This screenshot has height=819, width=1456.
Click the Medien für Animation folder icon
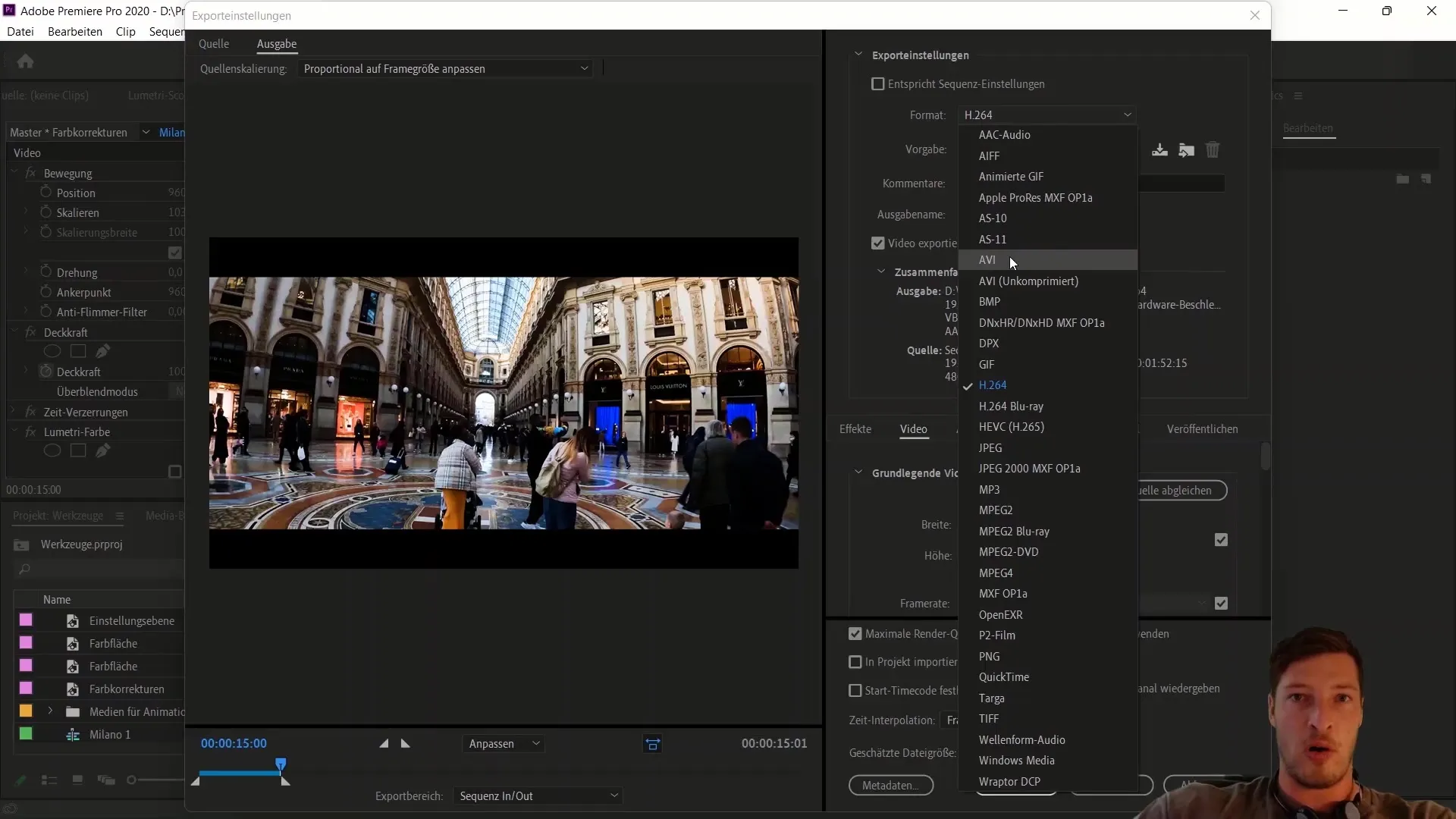(73, 712)
